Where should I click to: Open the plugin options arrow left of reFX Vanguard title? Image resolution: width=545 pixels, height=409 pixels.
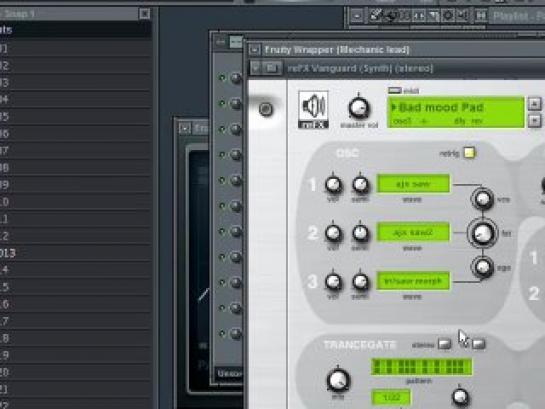pos(256,68)
